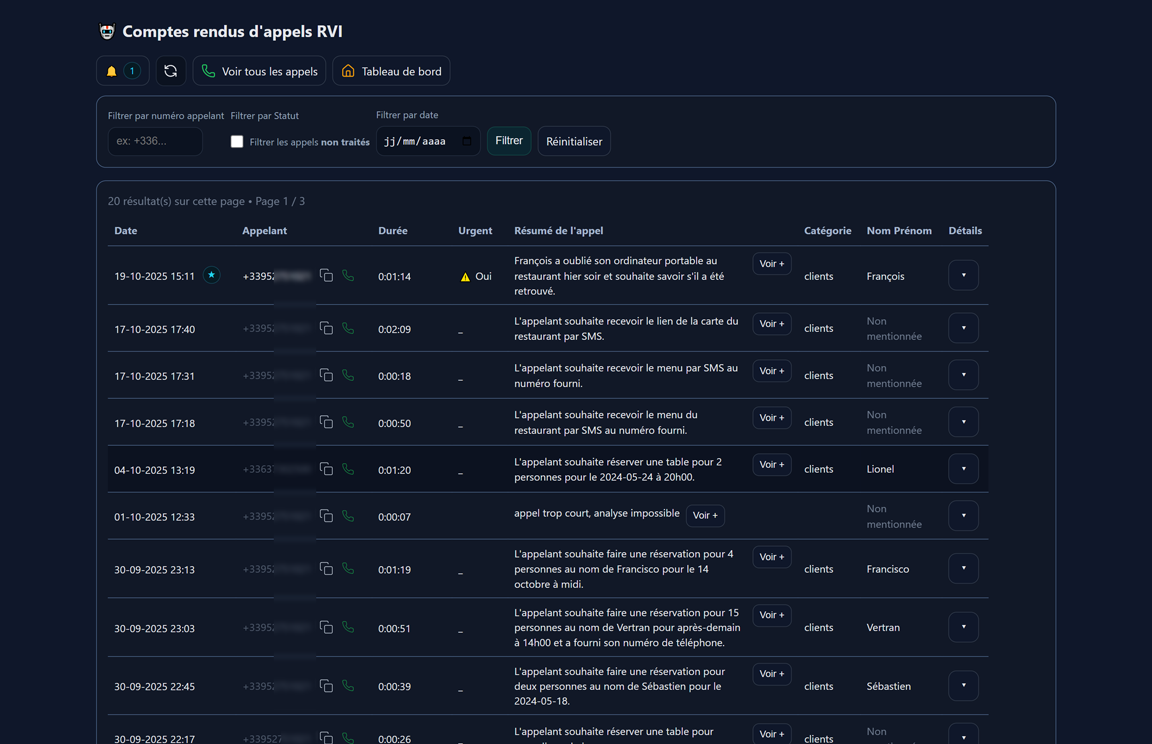Open the Tableau de bord page
Image resolution: width=1152 pixels, height=744 pixels.
click(x=391, y=72)
